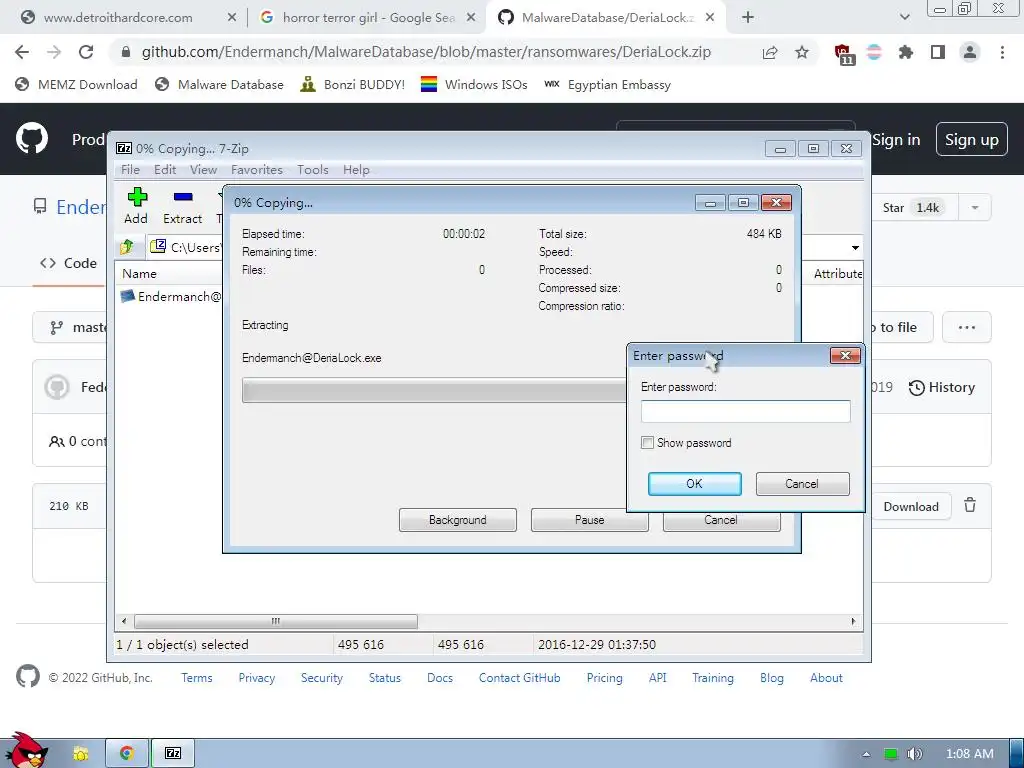Viewport: 1024px width, 768px height.
Task: Open the Windows ISOs bookmark
Action: click(474, 84)
